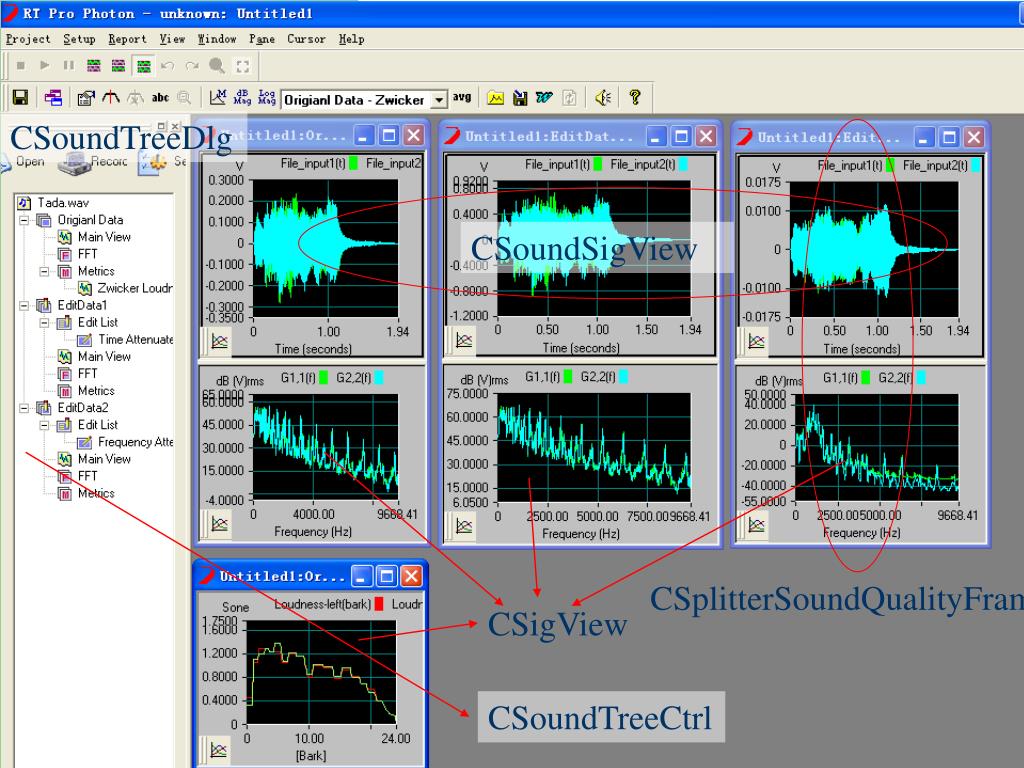This screenshot has height=768, width=1024.
Task: Click the red Loudness-left(bark) legend swatch
Action: click(x=379, y=604)
